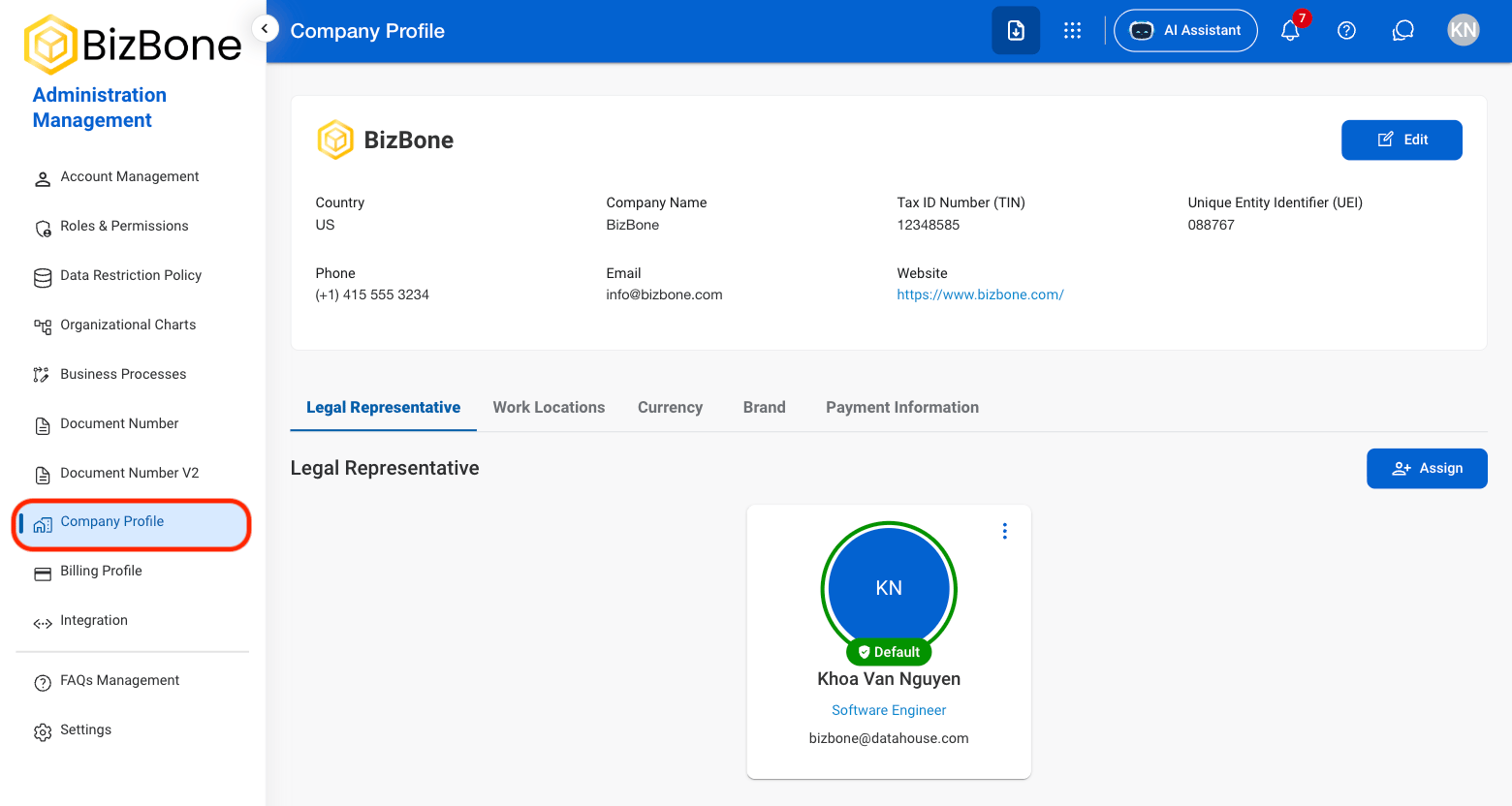Open the bizbone.com website link
1512x806 pixels.
[x=980, y=294]
